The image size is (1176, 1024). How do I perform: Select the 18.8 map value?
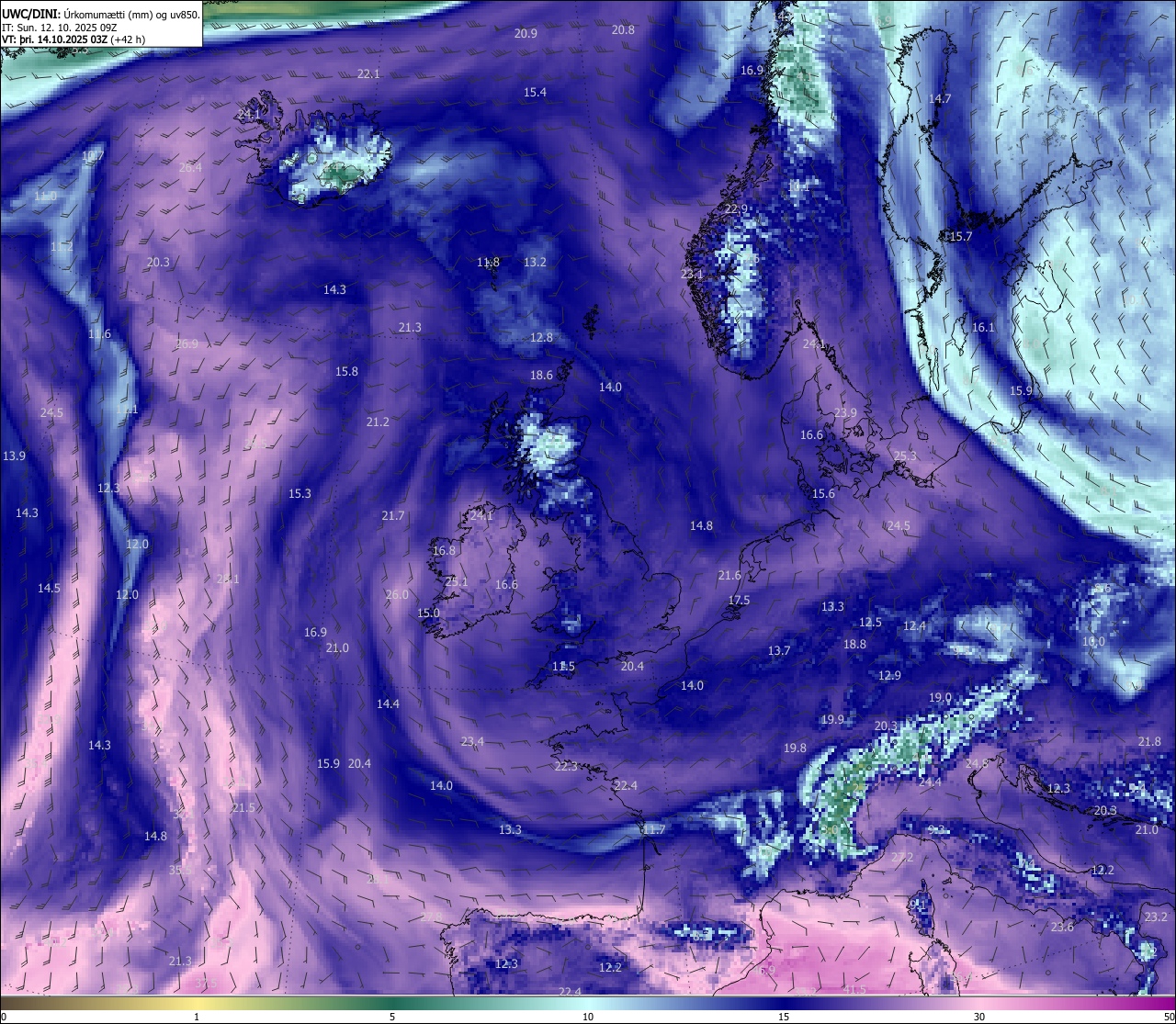(x=854, y=644)
